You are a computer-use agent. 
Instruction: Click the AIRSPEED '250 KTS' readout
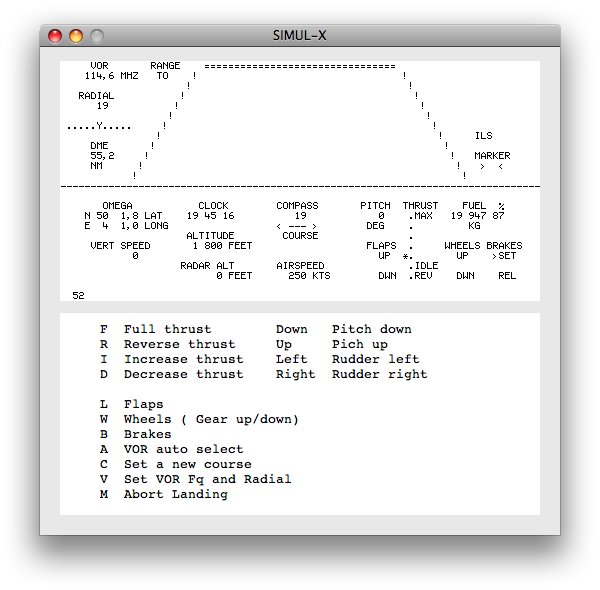pyautogui.click(x=309, y=276)
